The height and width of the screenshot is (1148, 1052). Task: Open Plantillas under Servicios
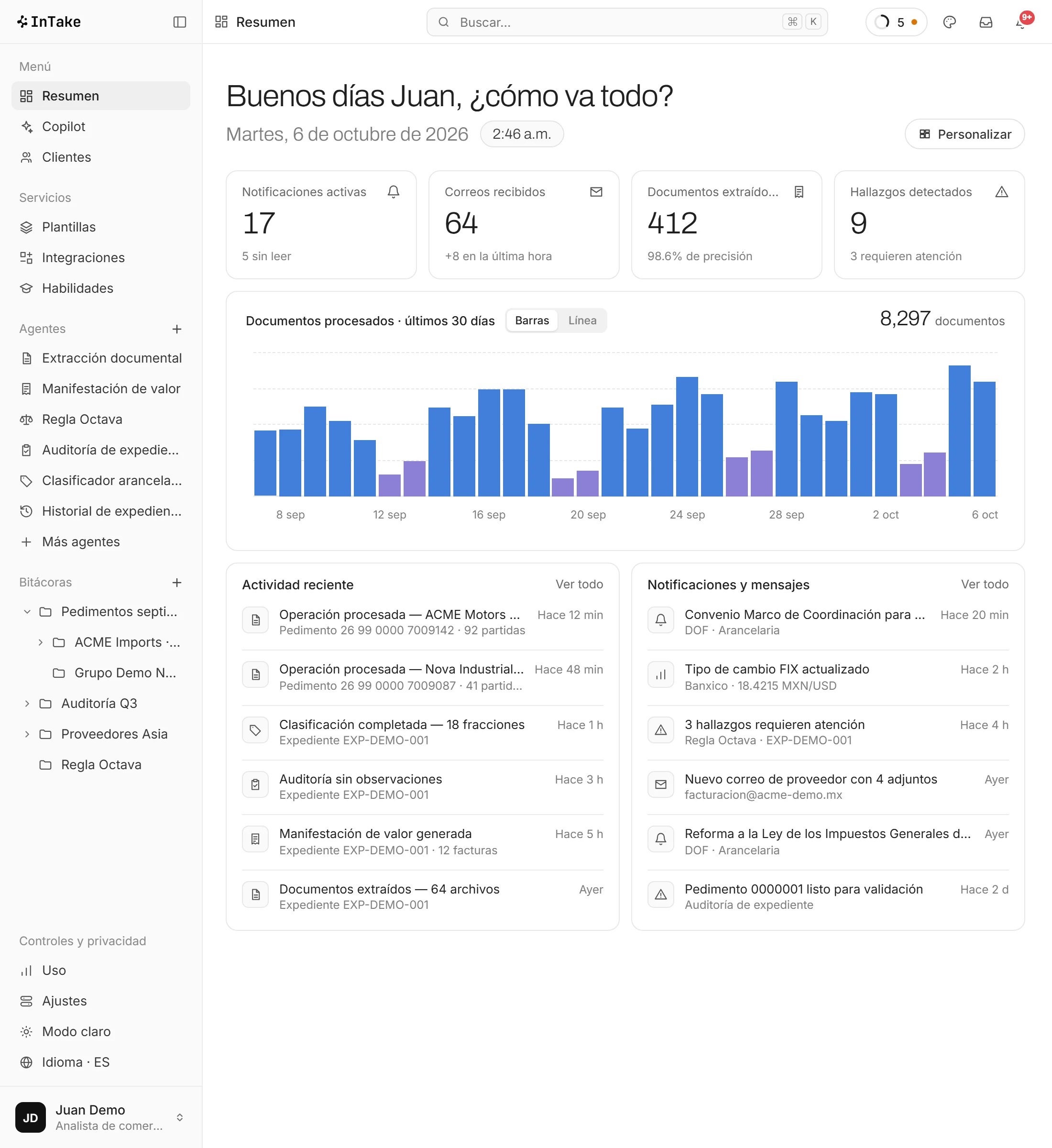[101, 227]
